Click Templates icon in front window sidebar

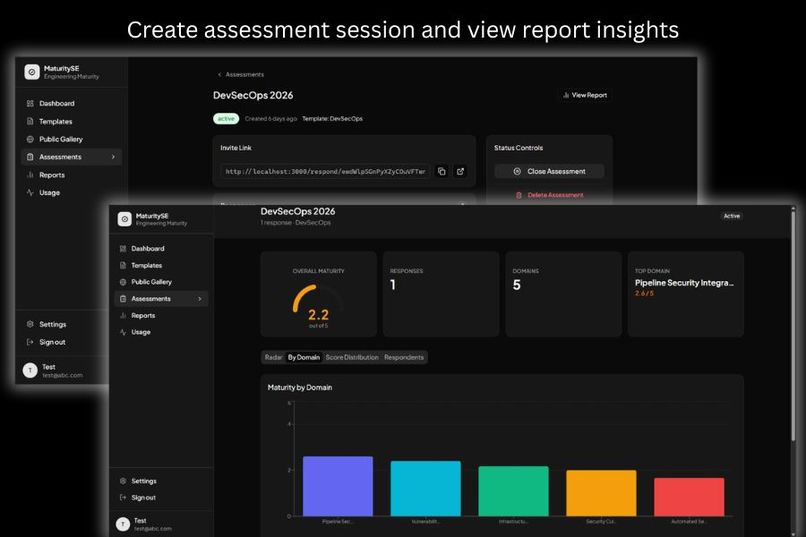pos(123,265)
